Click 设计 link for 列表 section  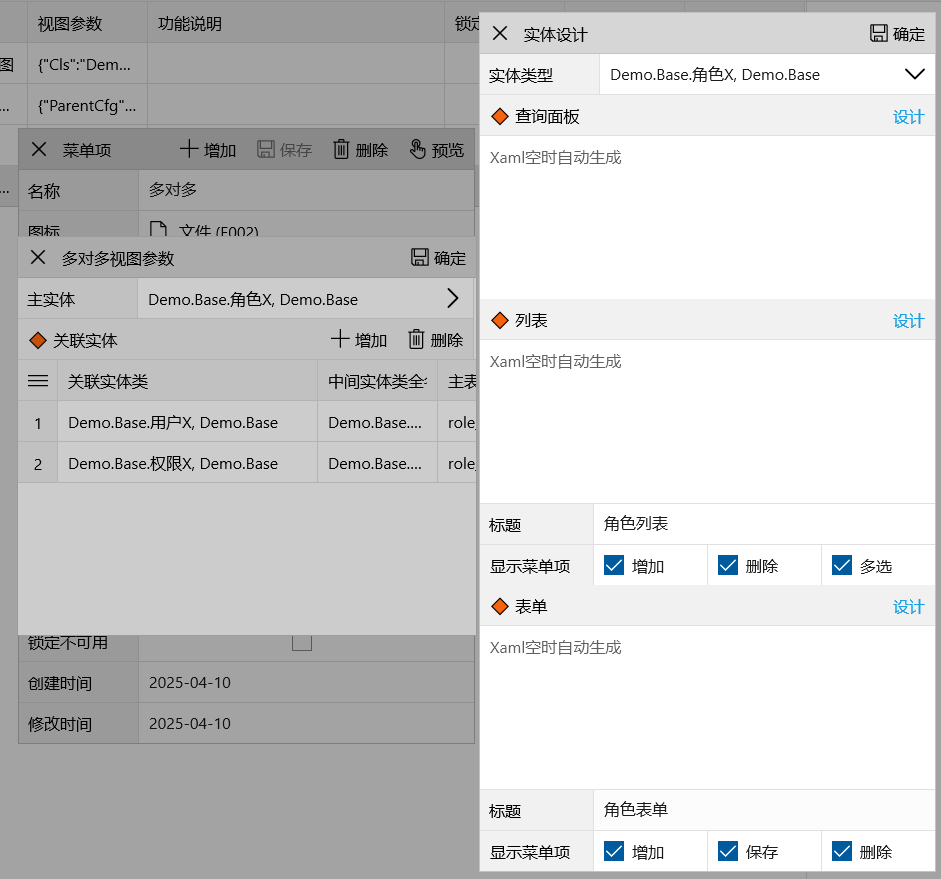[908, 321]
